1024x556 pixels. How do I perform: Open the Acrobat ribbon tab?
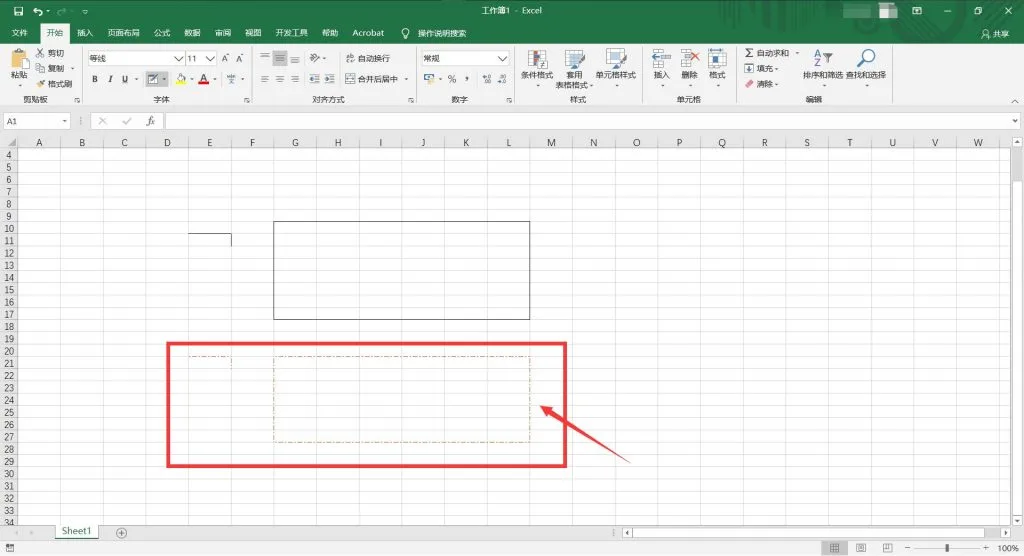pos(368,33)
